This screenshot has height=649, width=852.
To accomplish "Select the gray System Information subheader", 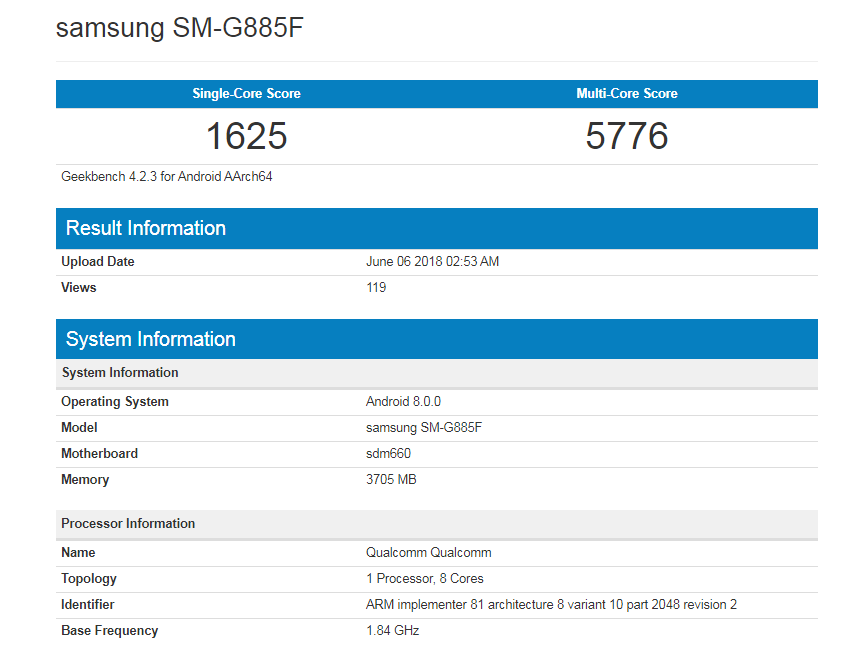I will point(437,373).
